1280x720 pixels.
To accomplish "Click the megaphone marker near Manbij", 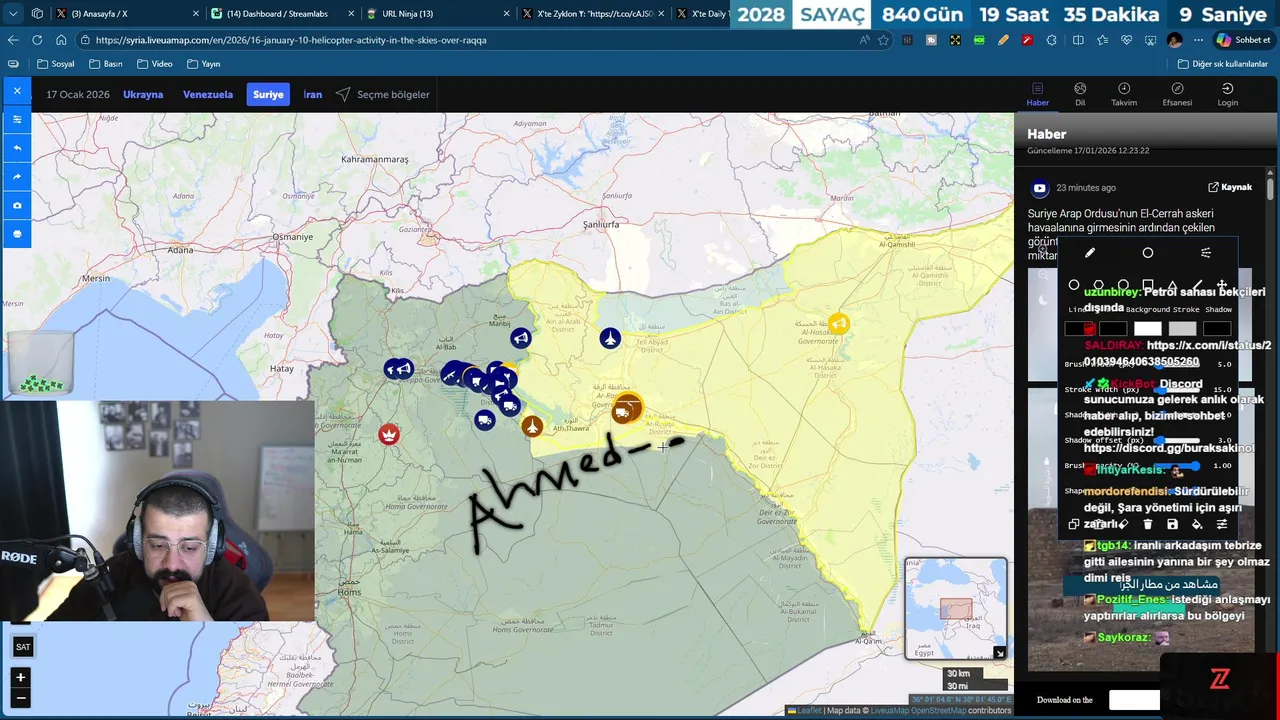I will (521, 338).
